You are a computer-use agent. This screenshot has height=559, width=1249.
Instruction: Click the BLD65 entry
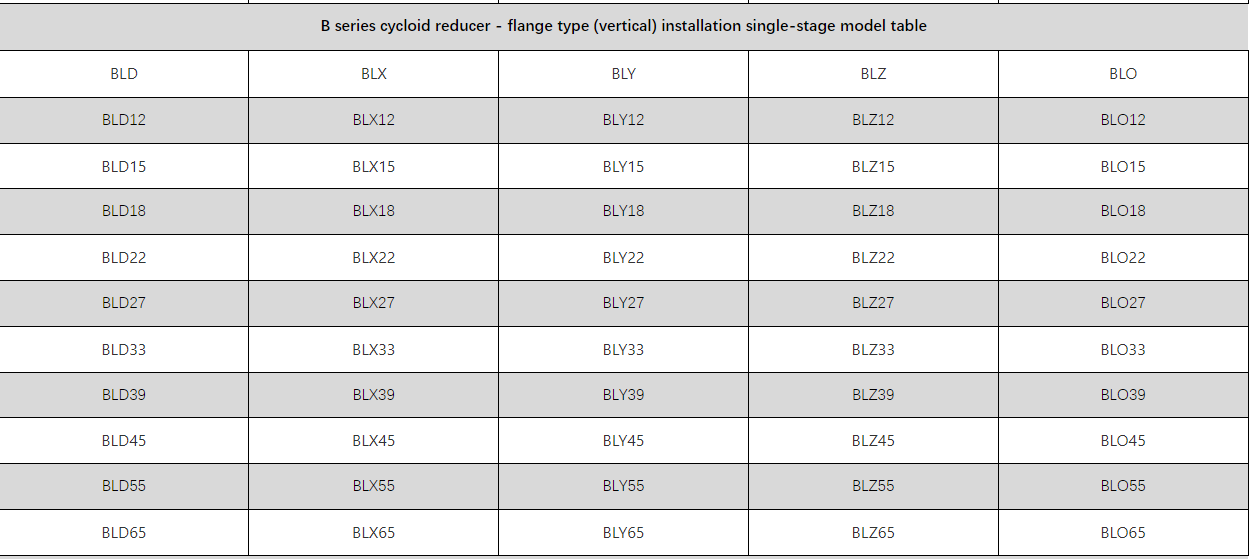click(124, 533)
